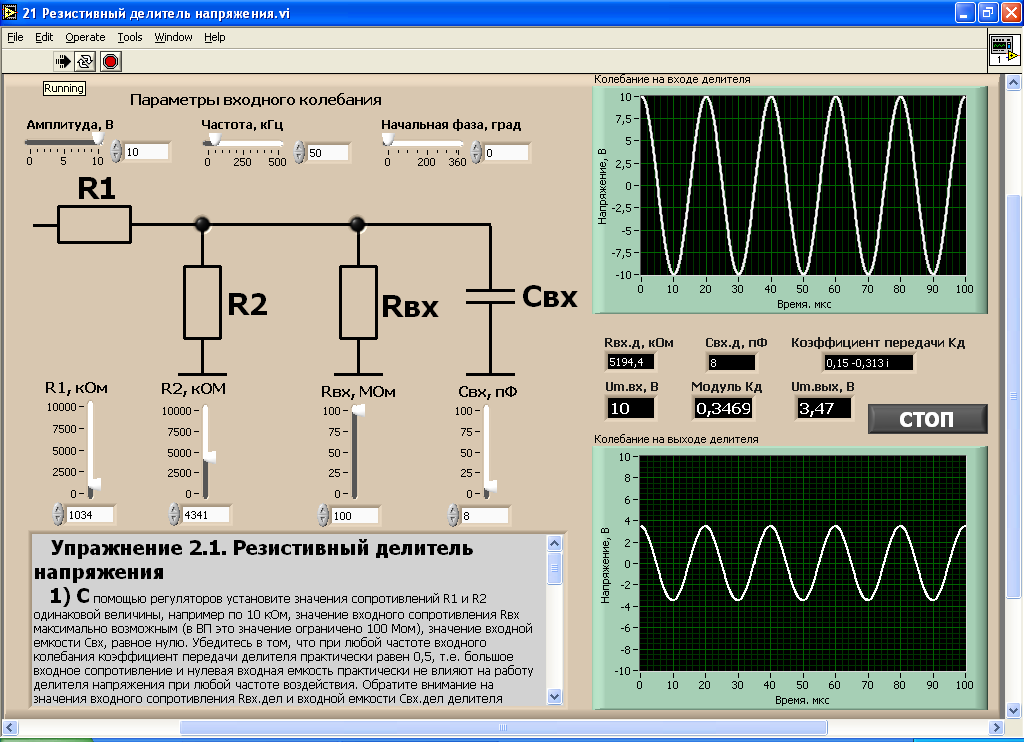
Task: Click the Свх, пФ vertical slider
Action: tap(487, 452)
